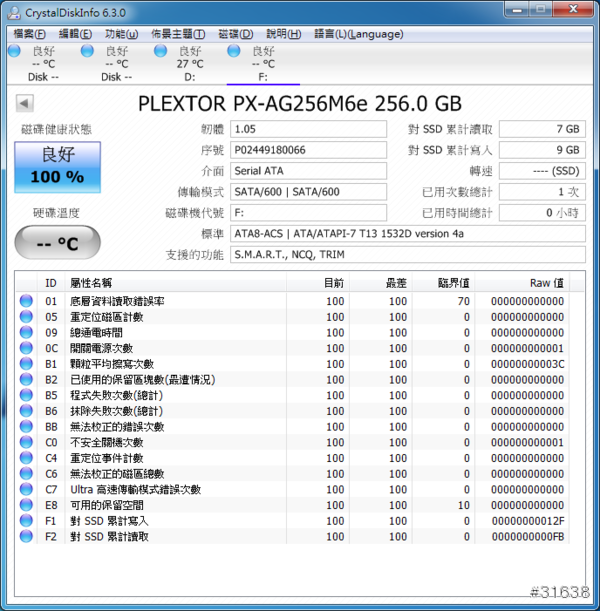This screenshot has width=600, height=611.
Task: Click status orb for attribute B1 row
Action: 26,364
